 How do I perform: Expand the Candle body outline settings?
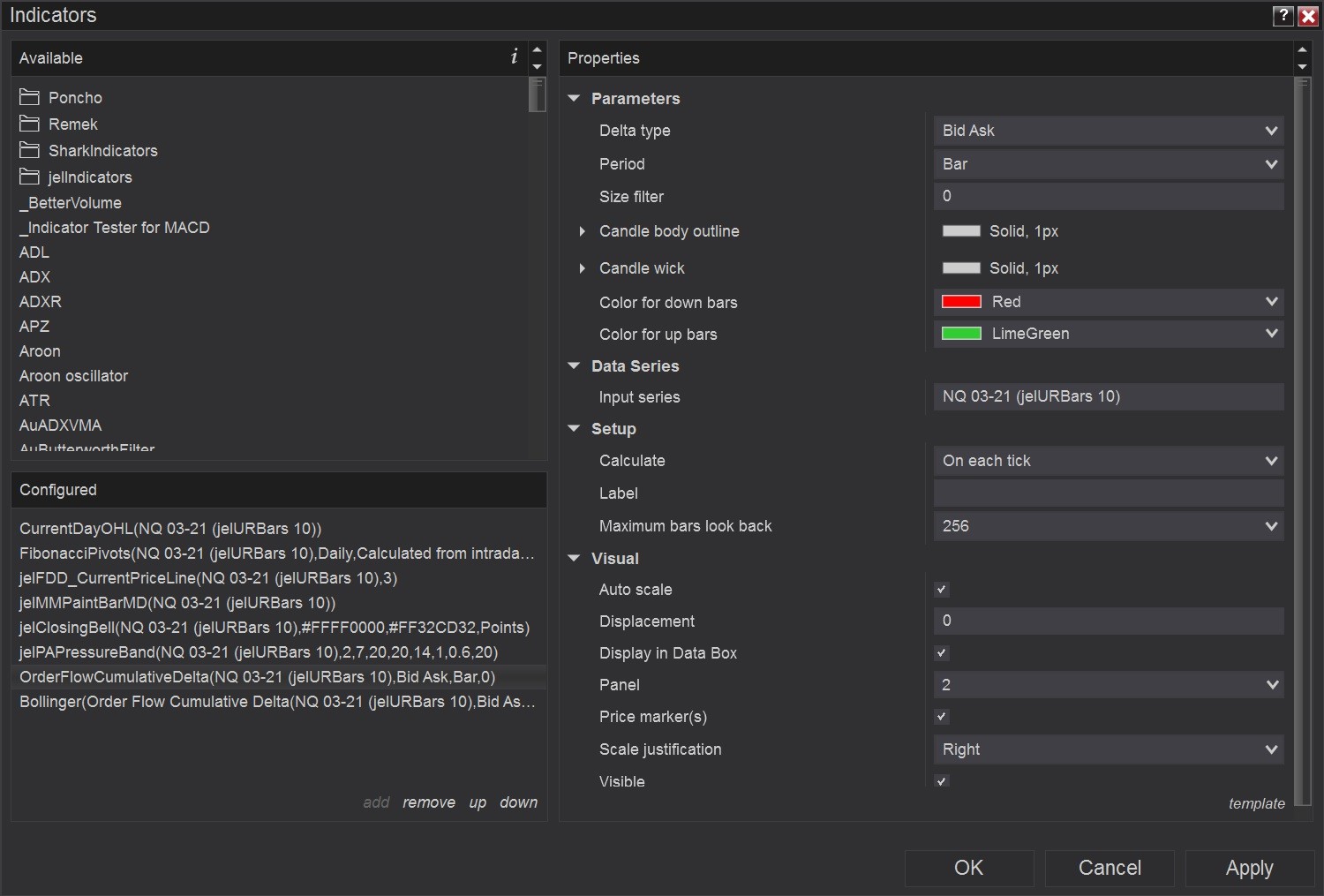click(x=583, y=231)
